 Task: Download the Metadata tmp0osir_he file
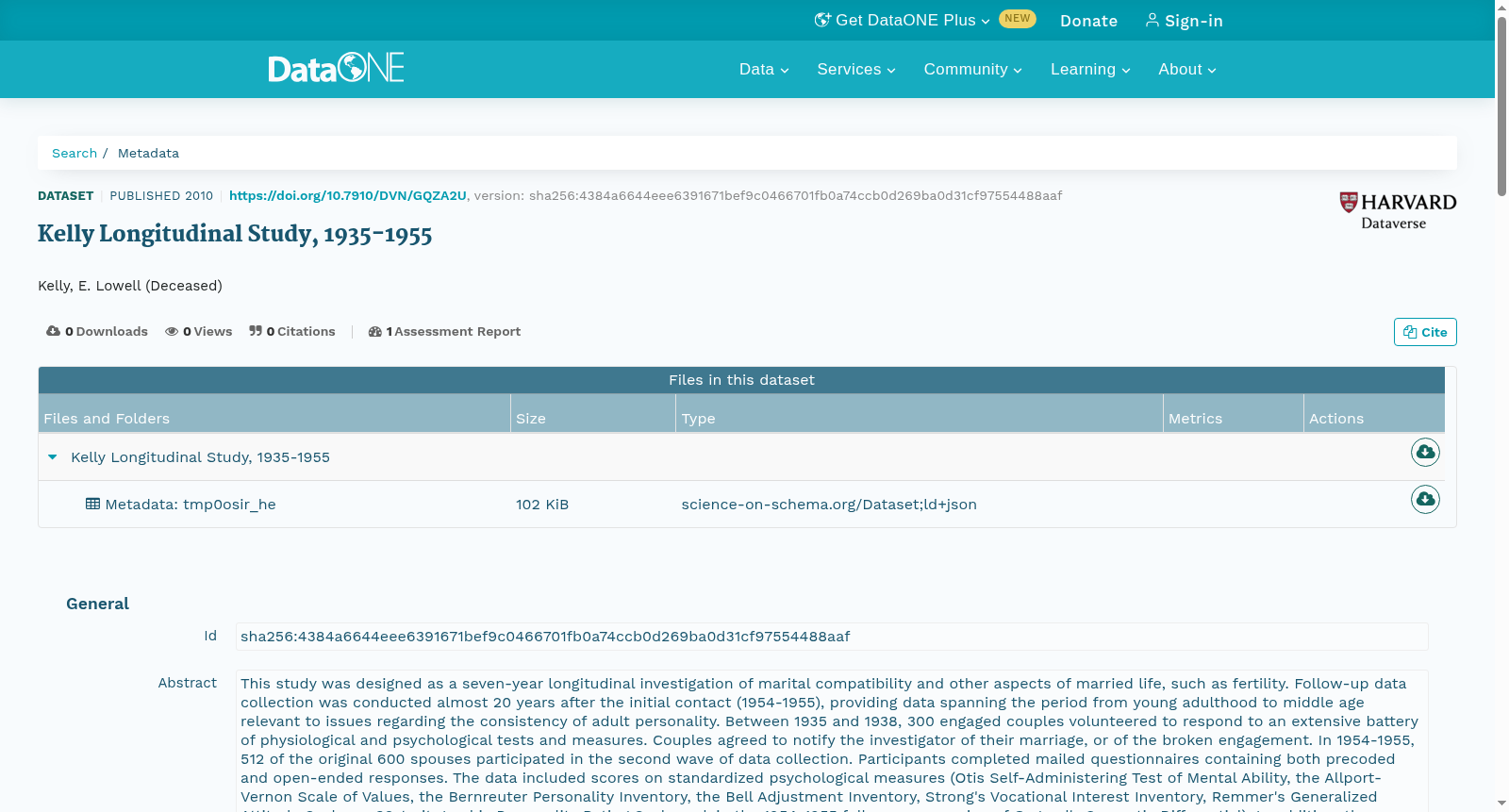coord(1425,499)
